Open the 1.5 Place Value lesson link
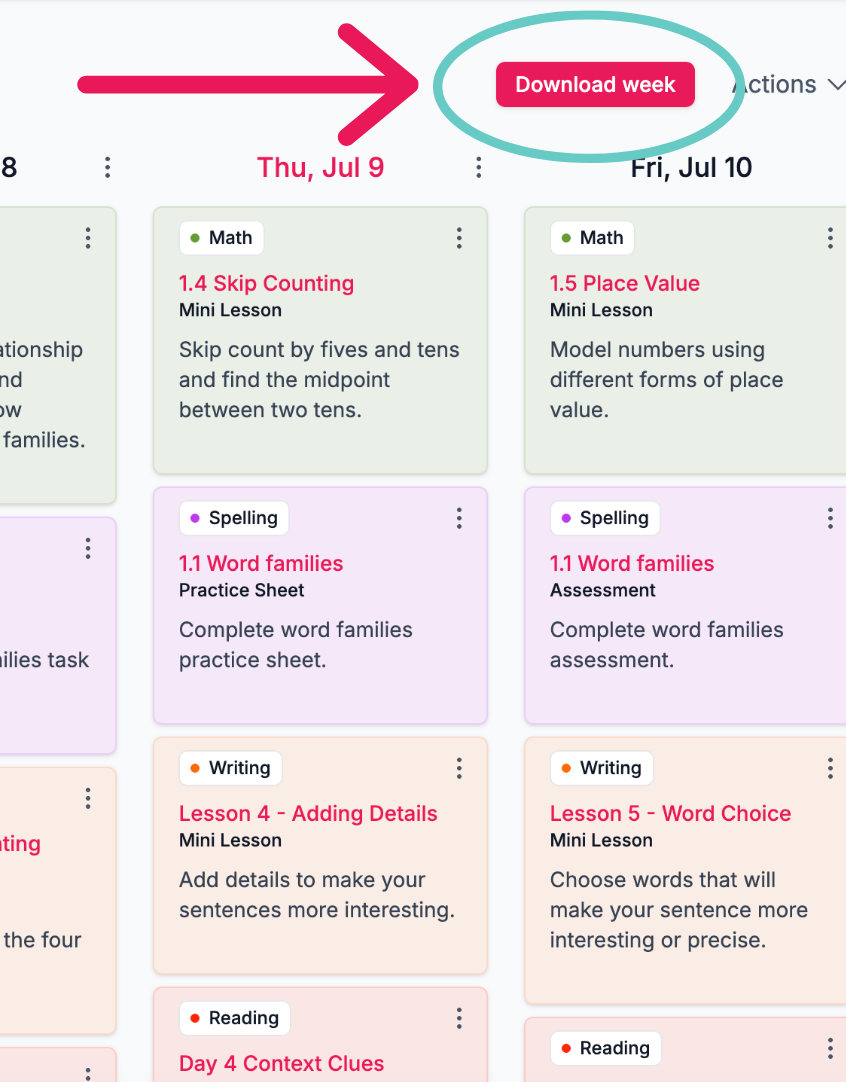 click(624, 283)
